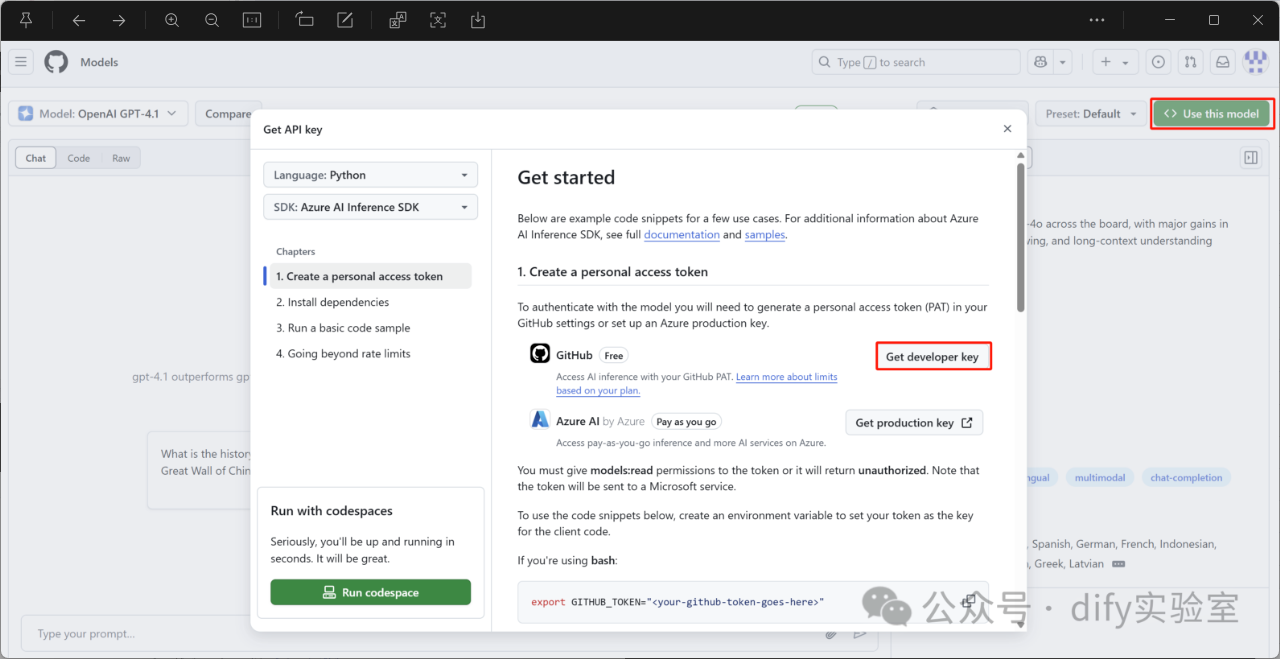Open the plus create-new dropdown
1280x659 pixels.
tap(1114, 62)
